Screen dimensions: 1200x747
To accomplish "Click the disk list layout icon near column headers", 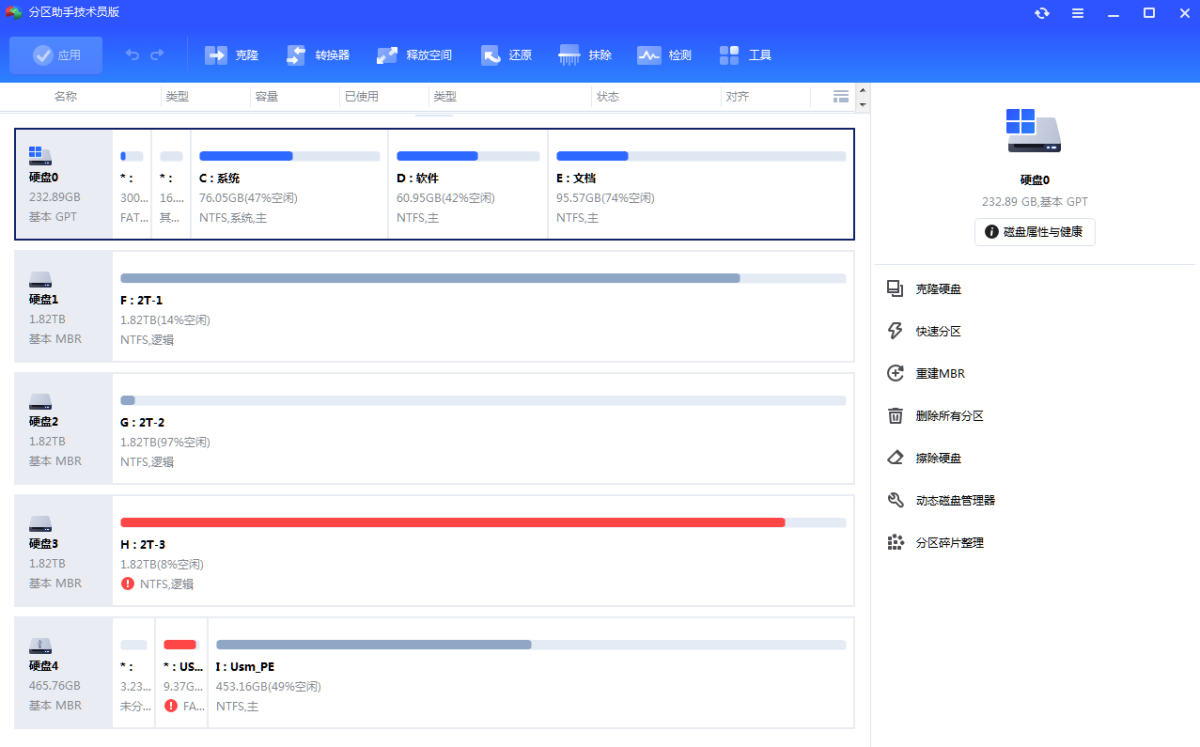I will [x=840, y=96].
